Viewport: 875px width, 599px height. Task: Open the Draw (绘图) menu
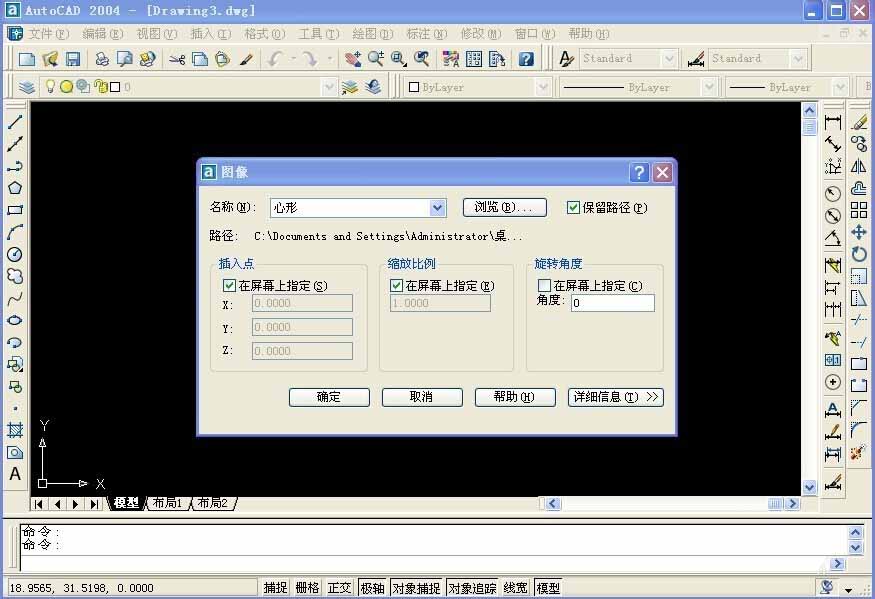click(373, 34)
